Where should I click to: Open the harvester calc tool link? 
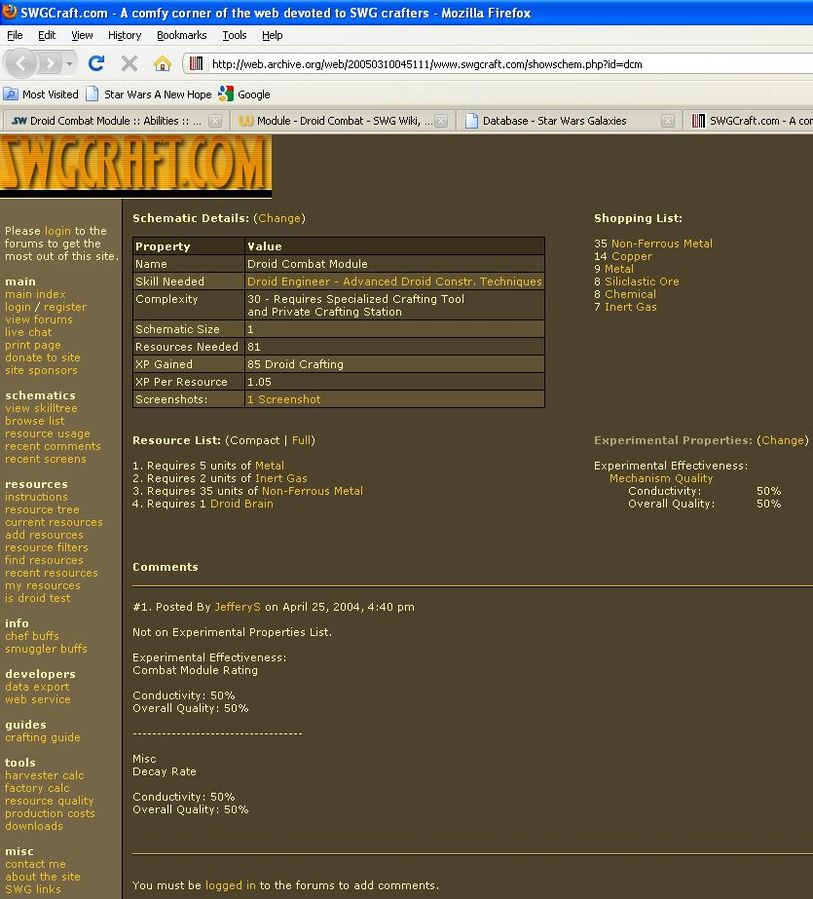(44, 775)
